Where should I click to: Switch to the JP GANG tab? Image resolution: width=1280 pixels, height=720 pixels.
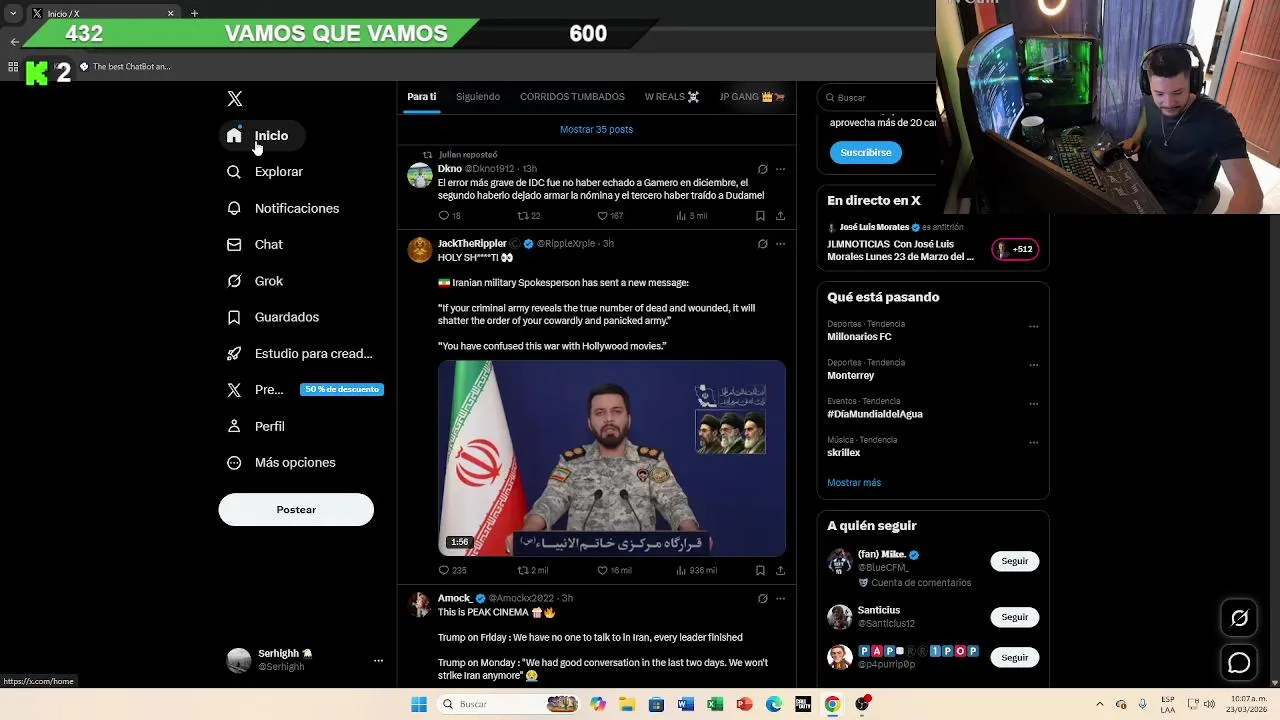[752, 97]
